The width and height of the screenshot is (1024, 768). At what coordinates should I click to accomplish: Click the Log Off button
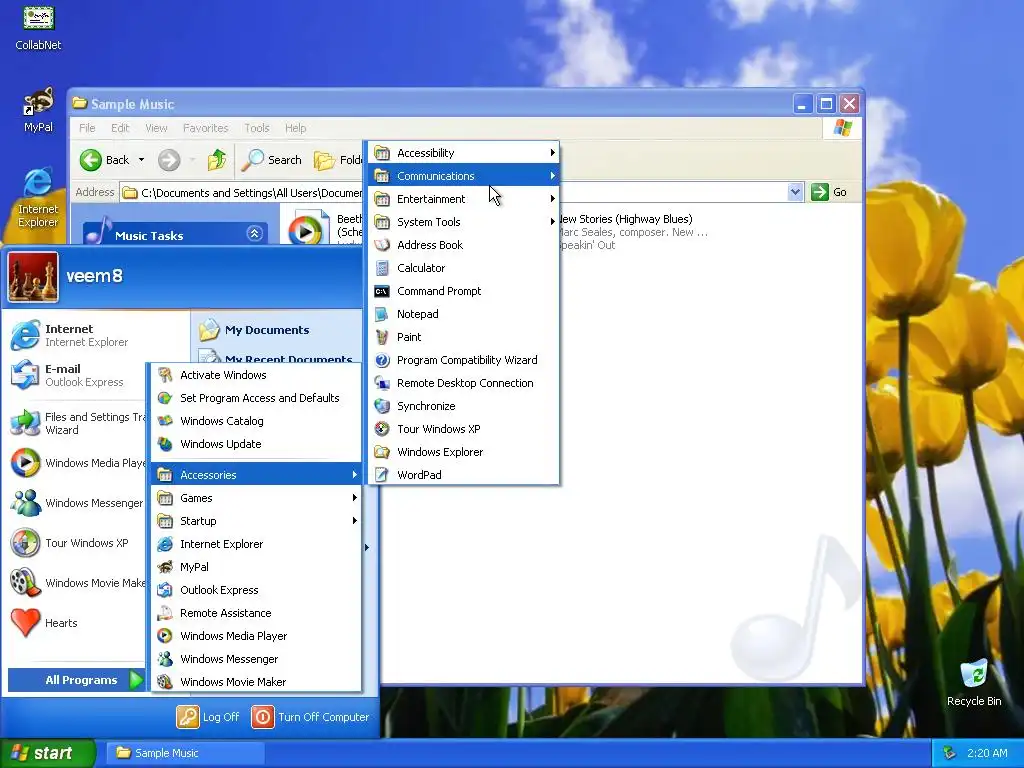pyautogui.click(x=208, y=717)
